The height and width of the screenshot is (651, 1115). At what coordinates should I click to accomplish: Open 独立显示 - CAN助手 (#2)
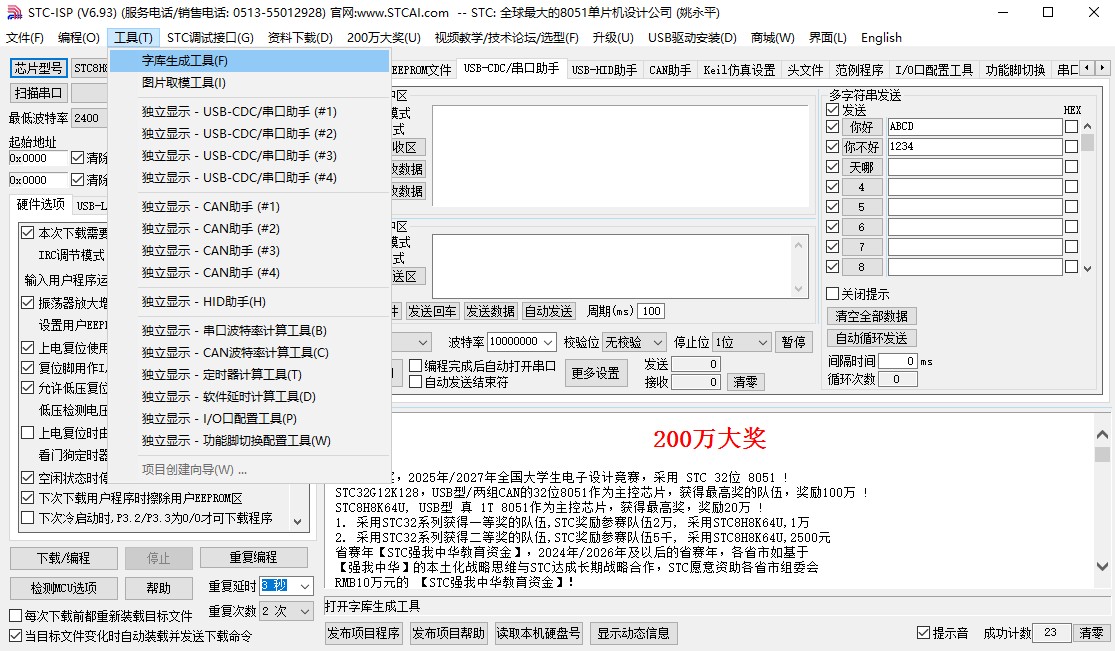[250, 229]
